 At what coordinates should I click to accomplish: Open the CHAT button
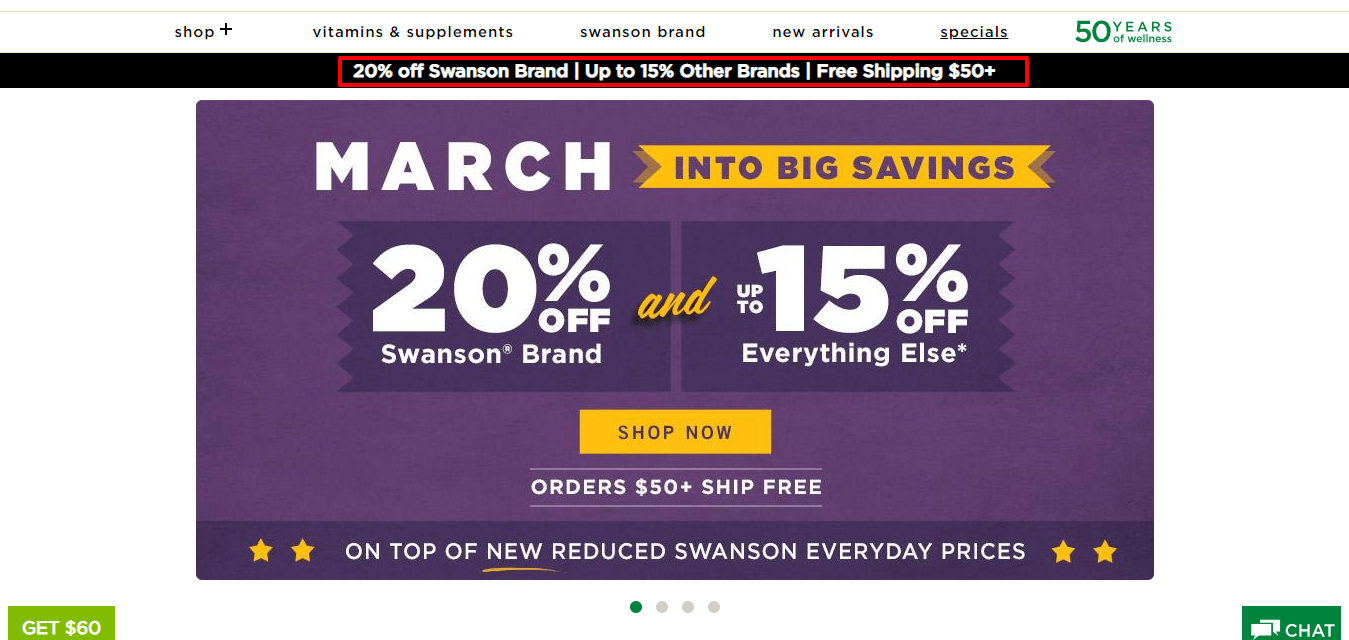[1291, 624]
